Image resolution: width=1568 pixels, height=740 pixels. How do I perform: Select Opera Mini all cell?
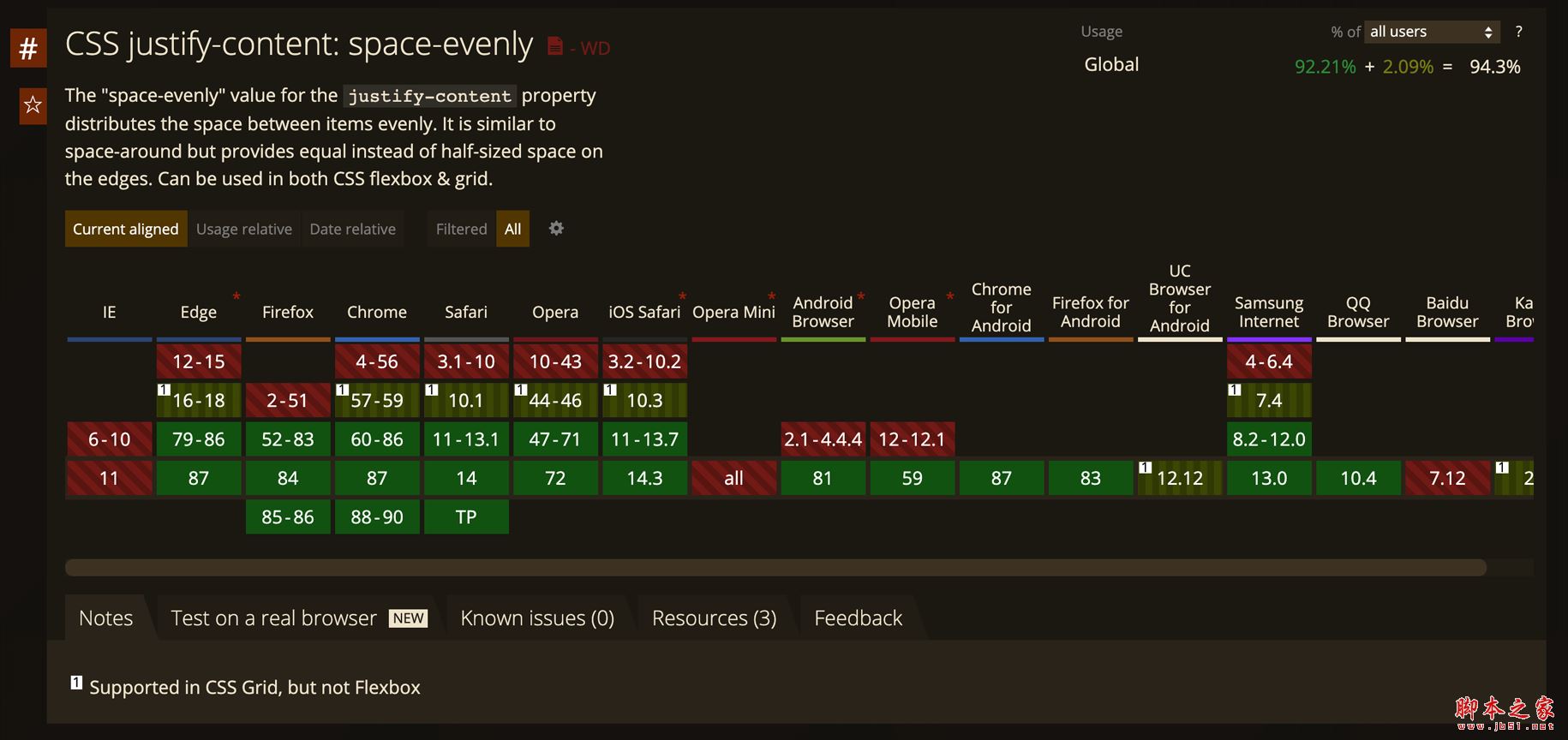point(733,478)
